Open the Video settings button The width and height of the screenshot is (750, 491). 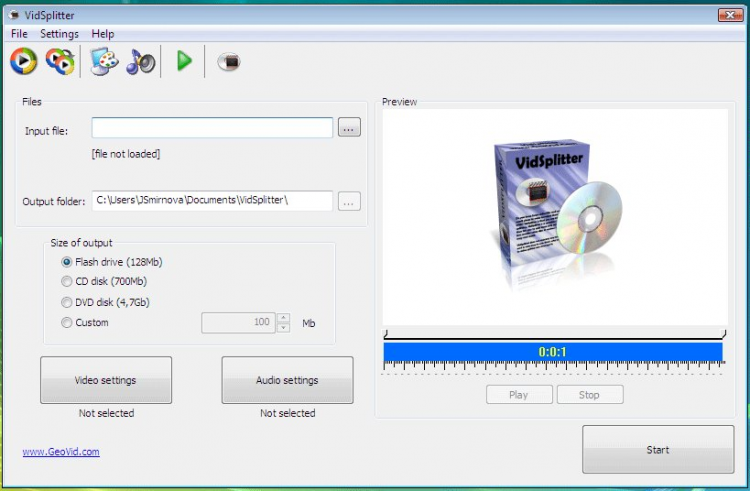click(106, 380)
